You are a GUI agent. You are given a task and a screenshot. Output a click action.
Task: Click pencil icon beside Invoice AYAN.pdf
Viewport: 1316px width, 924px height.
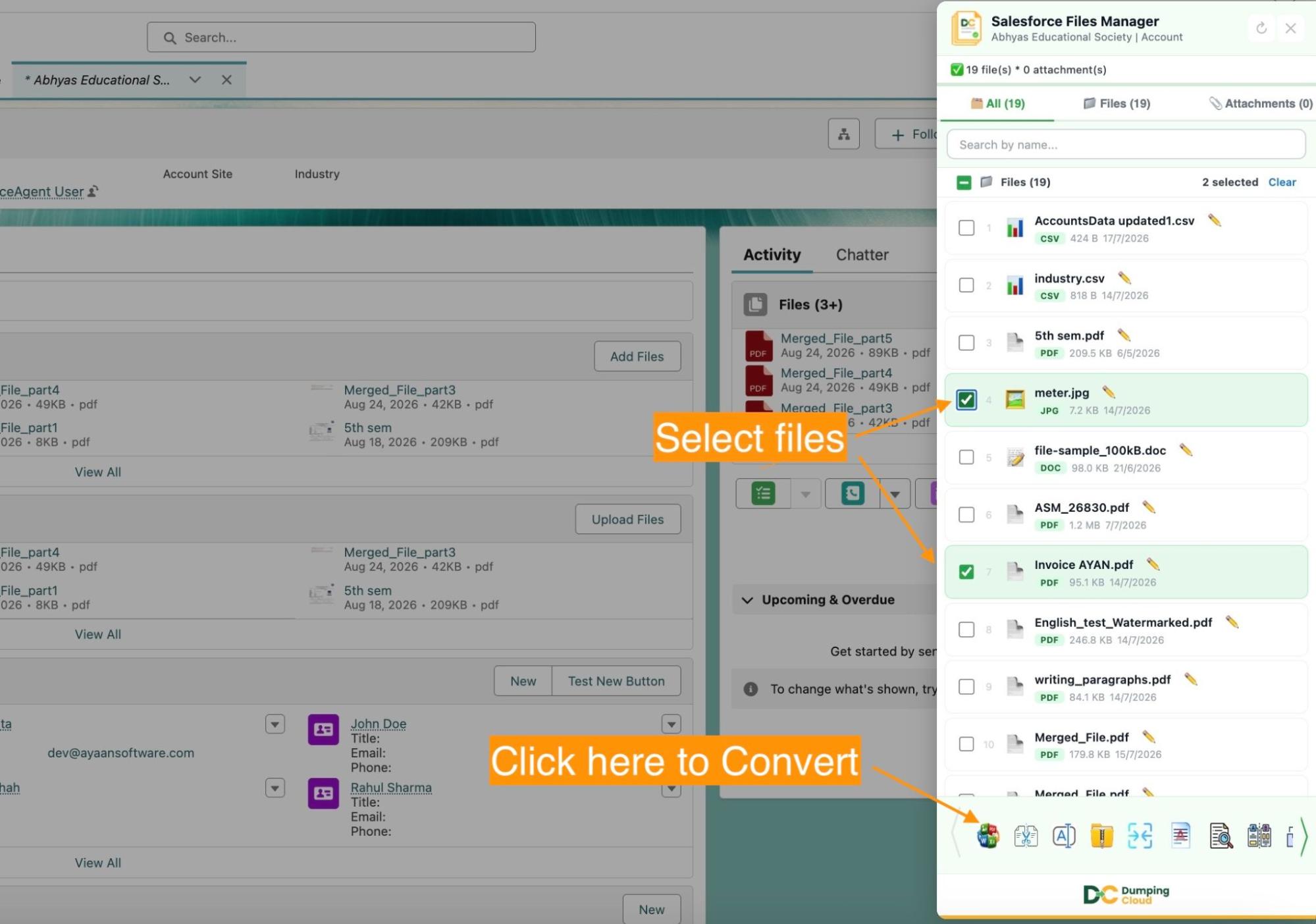click(1153, 564)
